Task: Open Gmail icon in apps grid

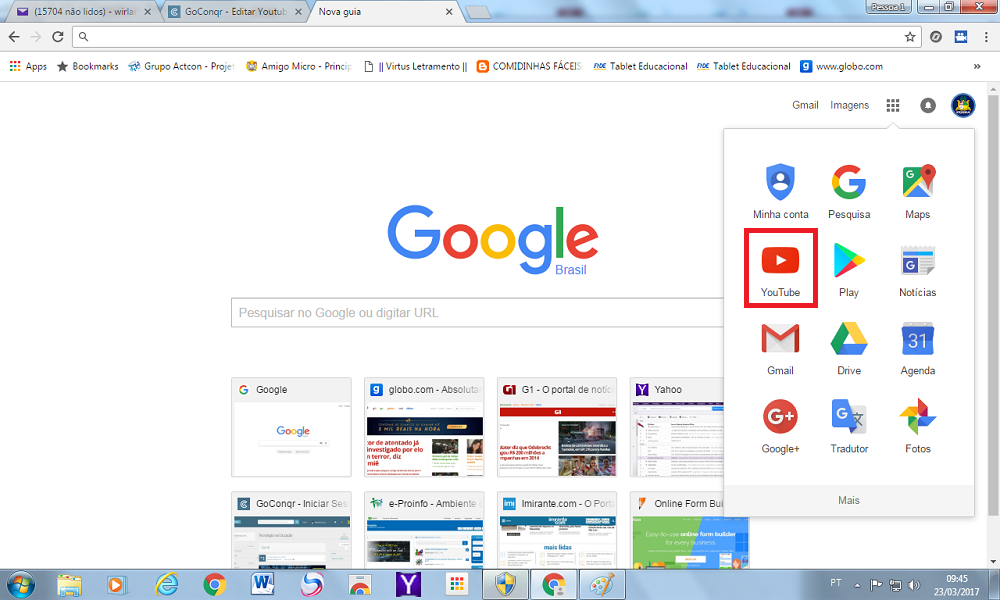Action: point(780,348)
